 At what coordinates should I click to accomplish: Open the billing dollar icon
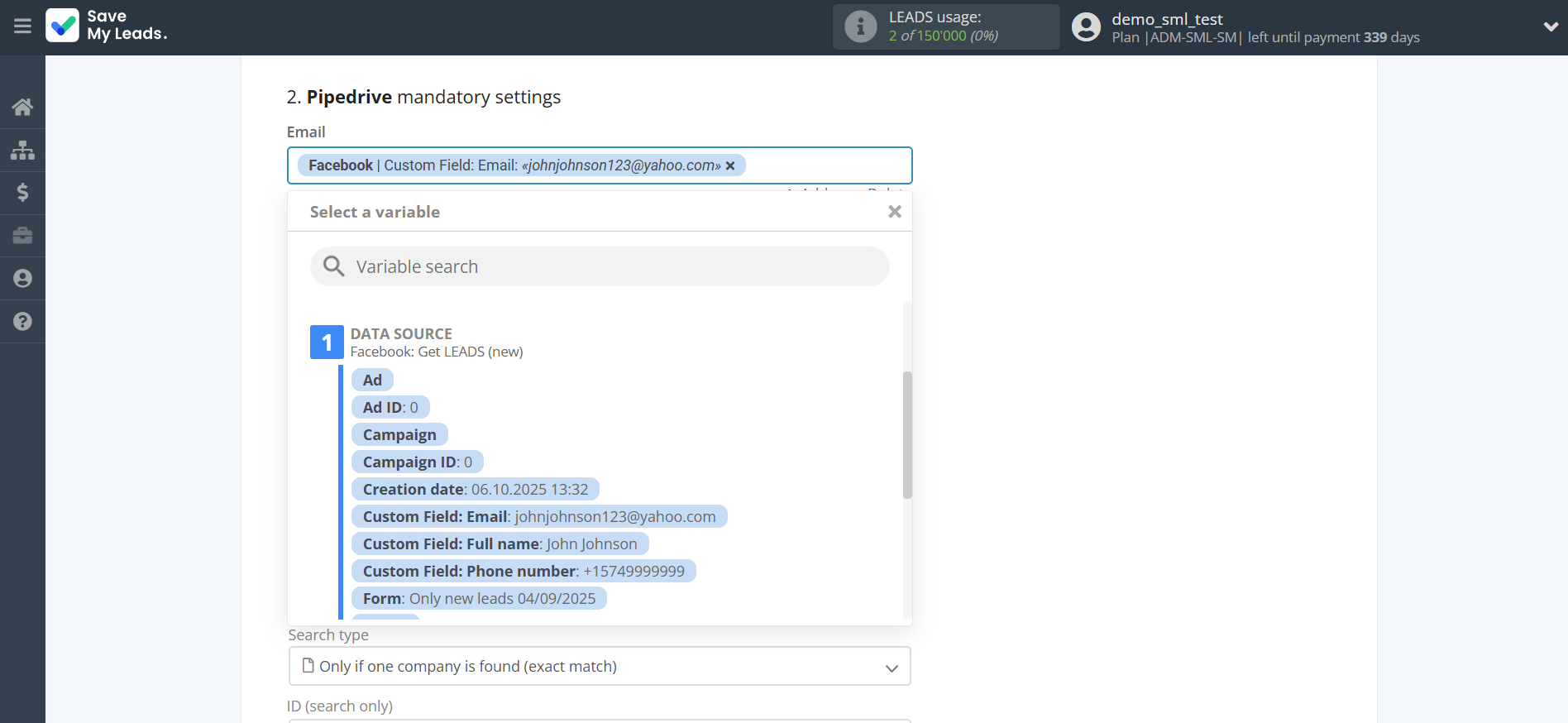point(22,193)
